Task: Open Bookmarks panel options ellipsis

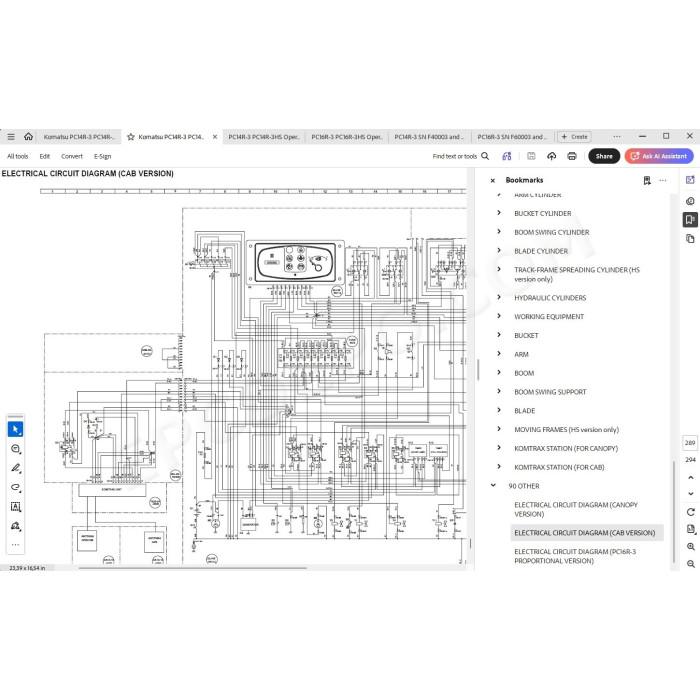Action: tap(662, 180)
